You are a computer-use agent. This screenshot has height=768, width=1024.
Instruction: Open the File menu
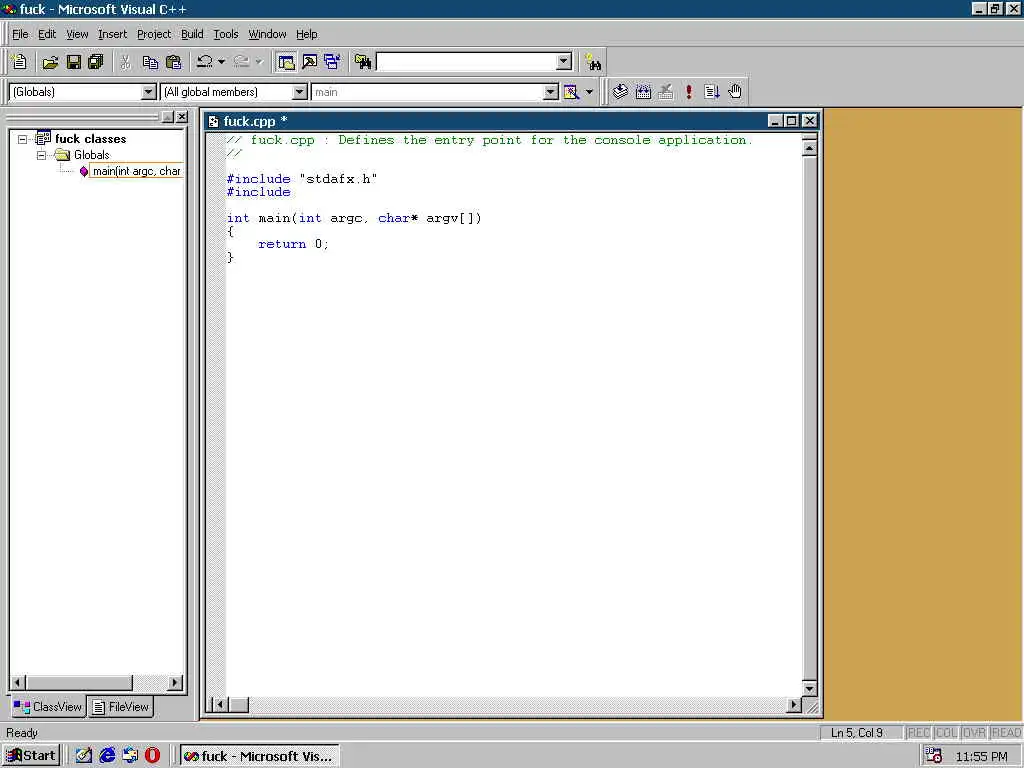coord(20,34)
